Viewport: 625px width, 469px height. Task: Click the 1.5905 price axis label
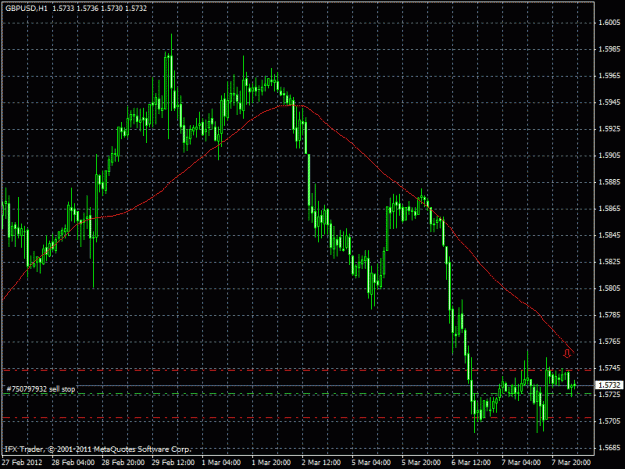click(x=609, y=155)
